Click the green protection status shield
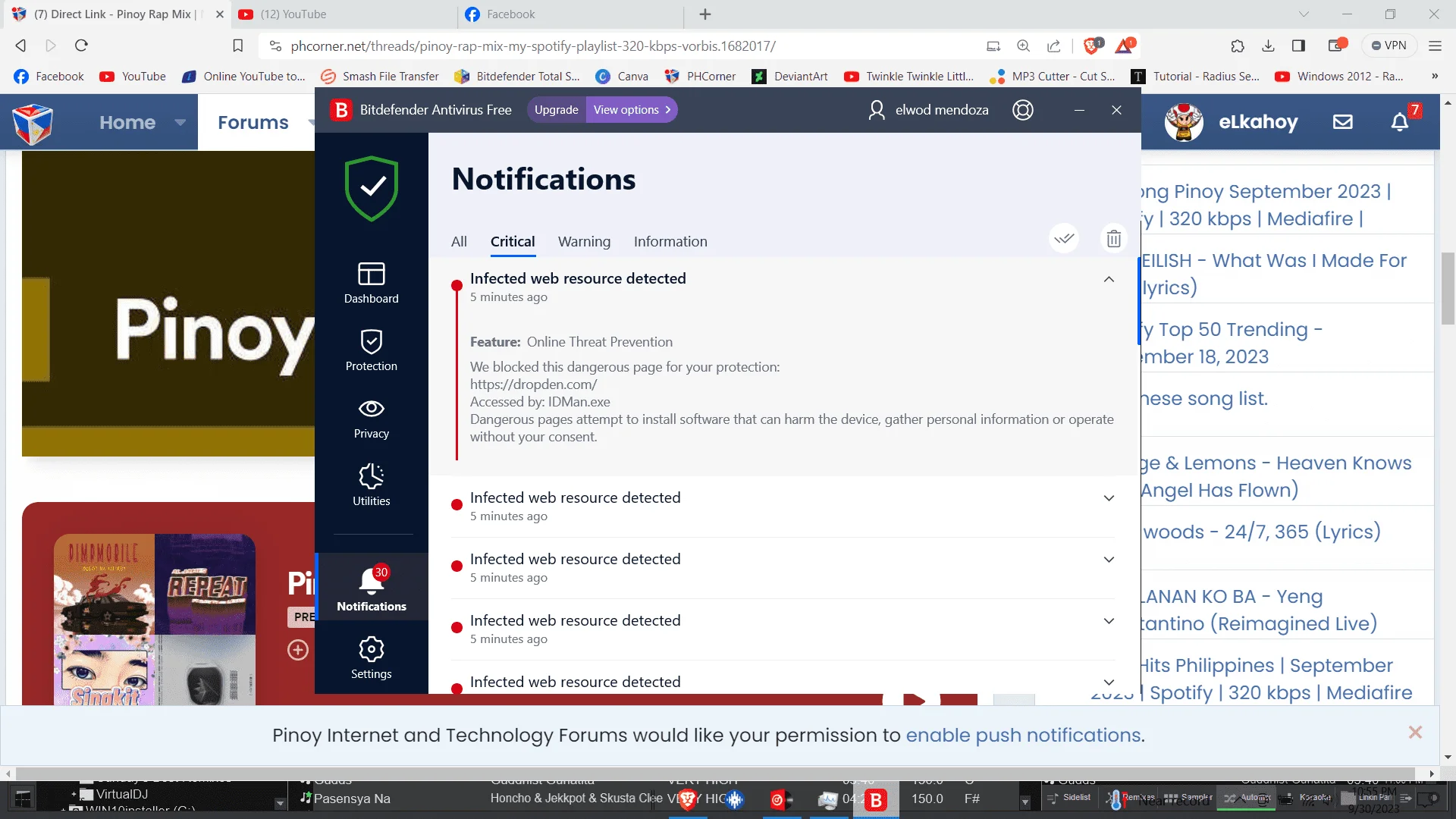This screenshot has height=819, width=1456. pos(372,189)
